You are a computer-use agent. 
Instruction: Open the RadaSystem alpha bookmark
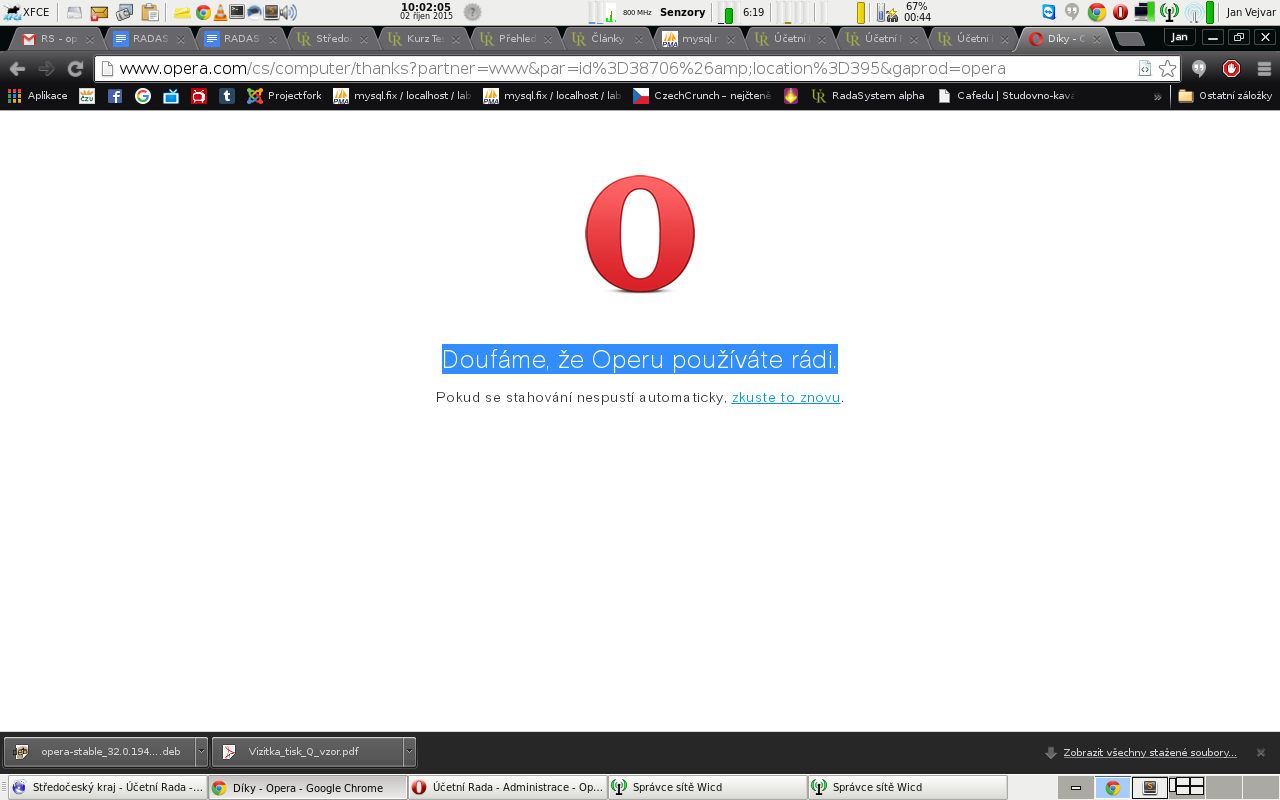[868, 96]
